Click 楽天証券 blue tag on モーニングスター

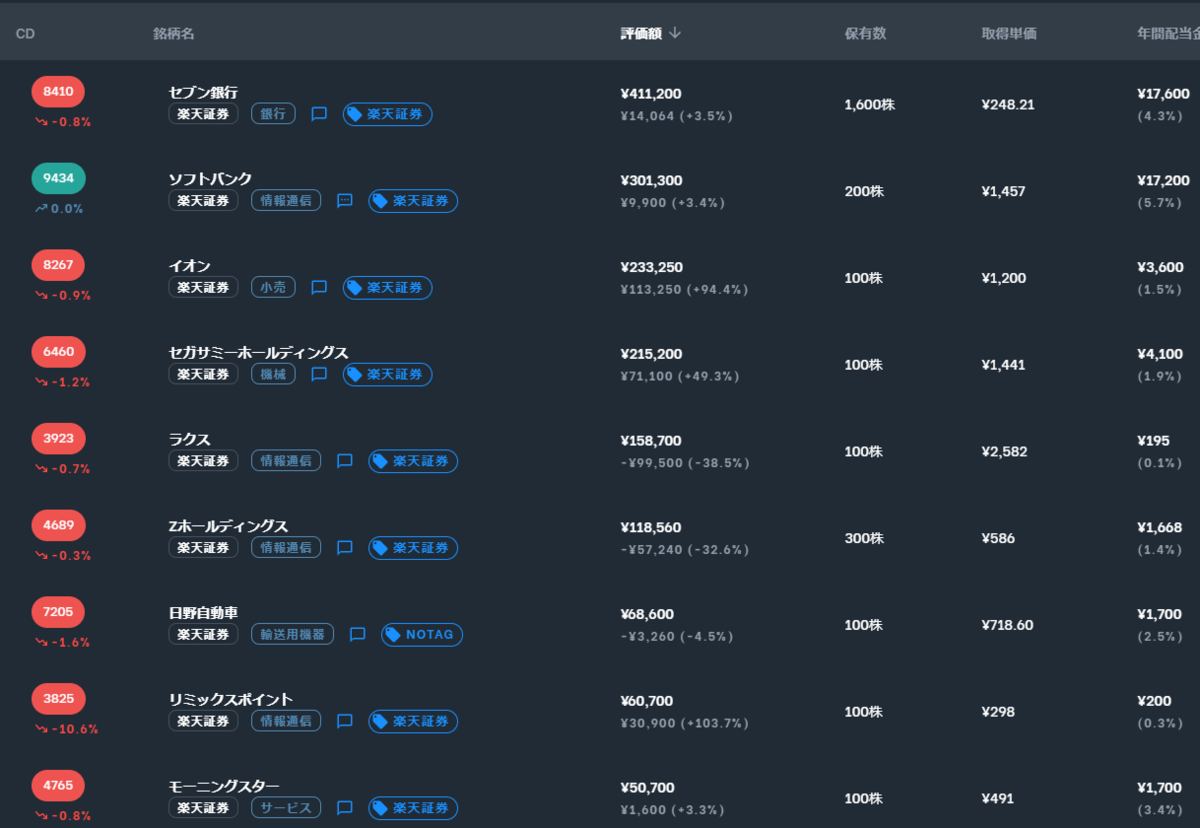(413, 808)
